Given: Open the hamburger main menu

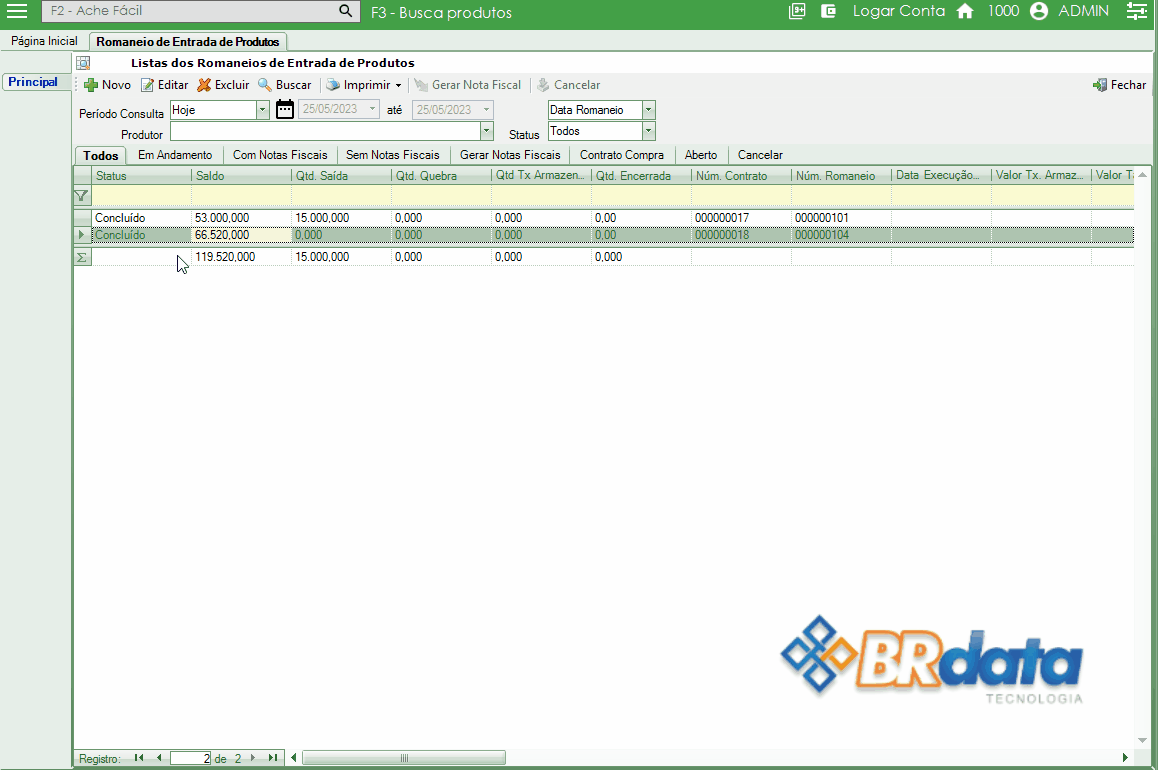Looking at the screenshot, I should coord(17,12).
